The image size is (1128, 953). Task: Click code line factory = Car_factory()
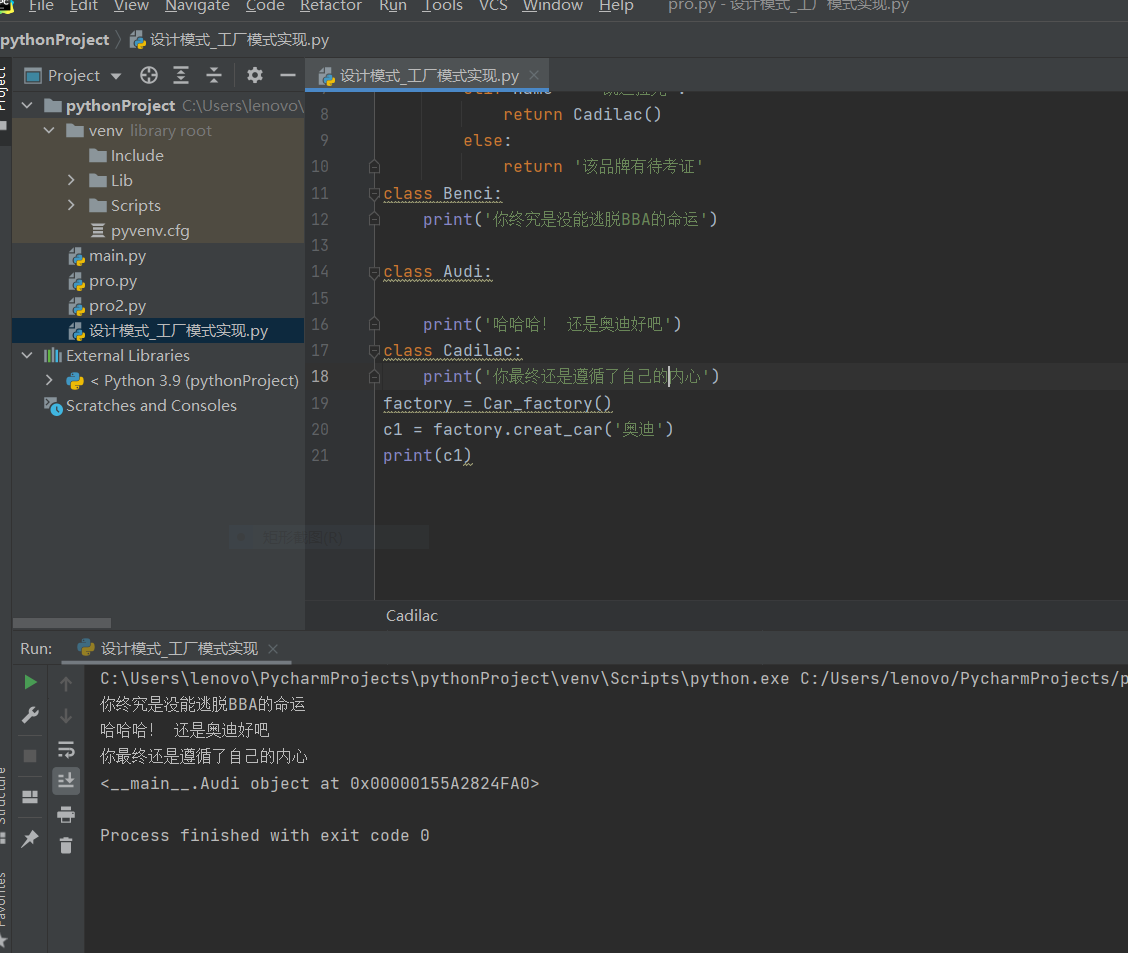(497, 403)
